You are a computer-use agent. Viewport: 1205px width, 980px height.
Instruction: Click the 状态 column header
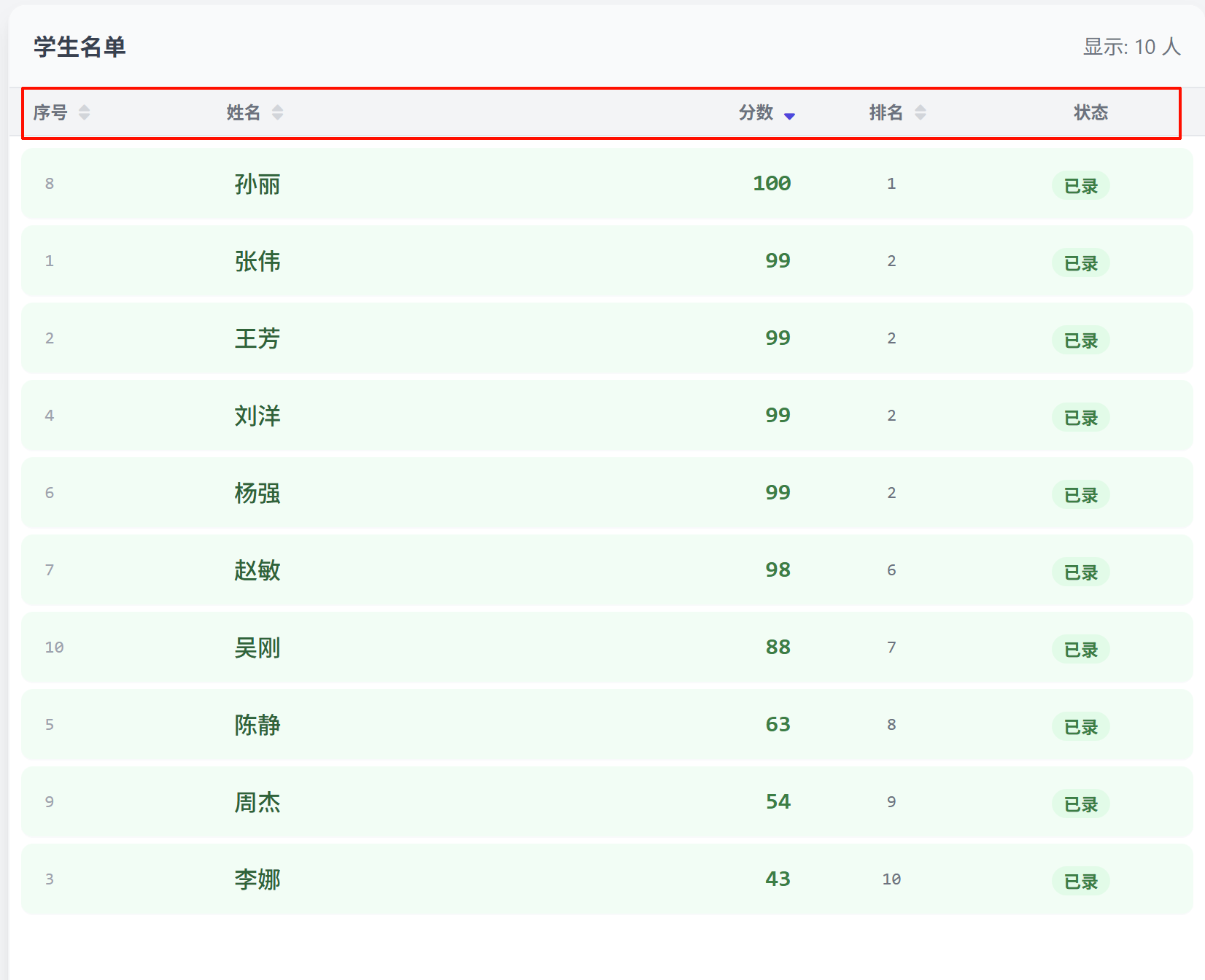pos(1090,112)
